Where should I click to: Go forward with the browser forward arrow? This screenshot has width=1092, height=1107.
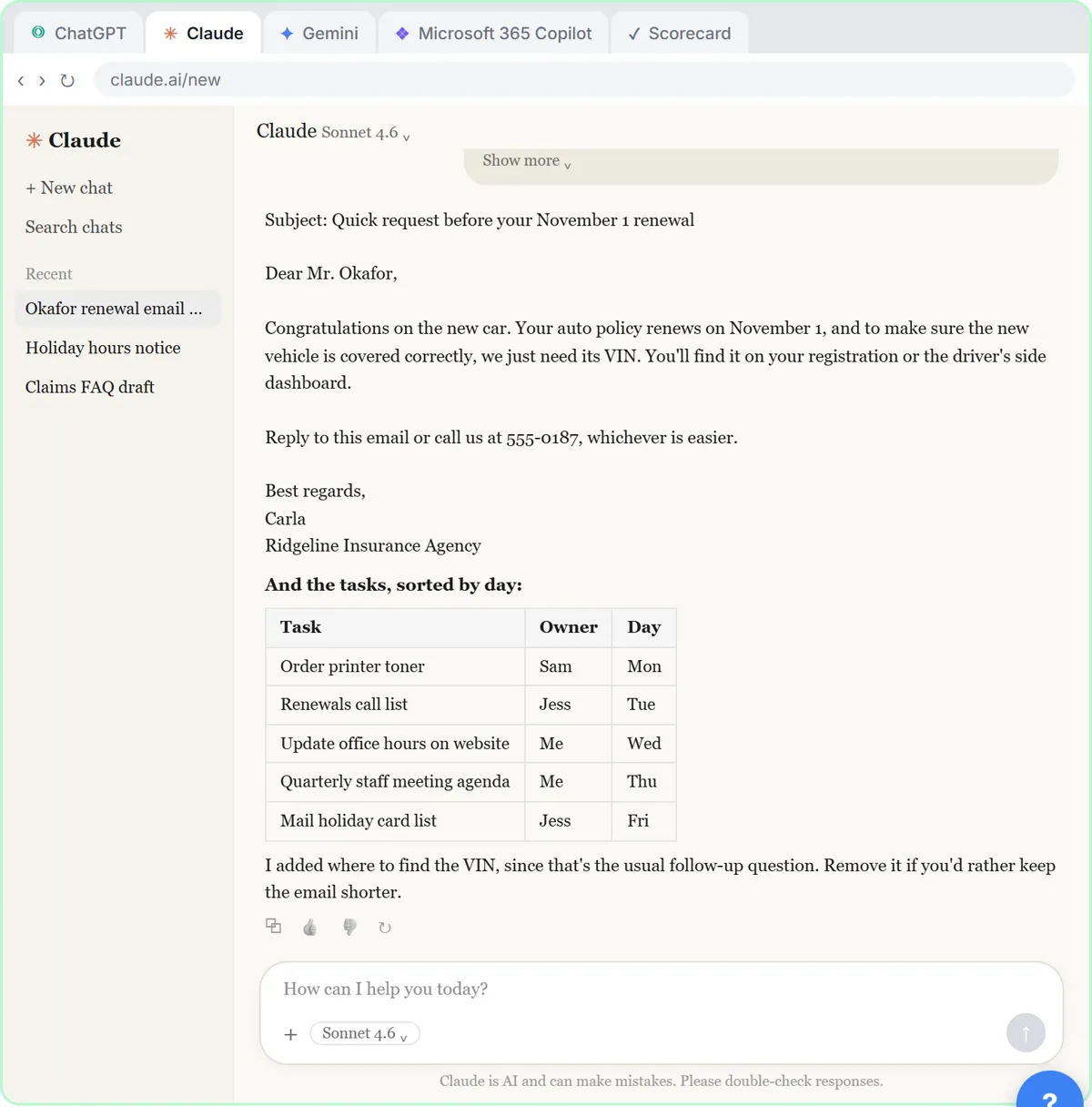(x=42, y=80)
